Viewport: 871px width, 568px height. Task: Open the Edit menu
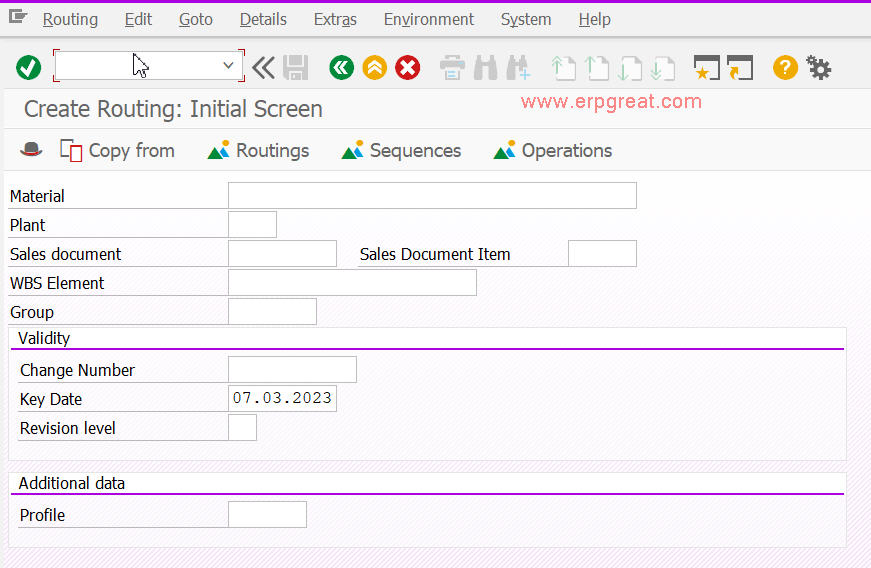[138, 19]
